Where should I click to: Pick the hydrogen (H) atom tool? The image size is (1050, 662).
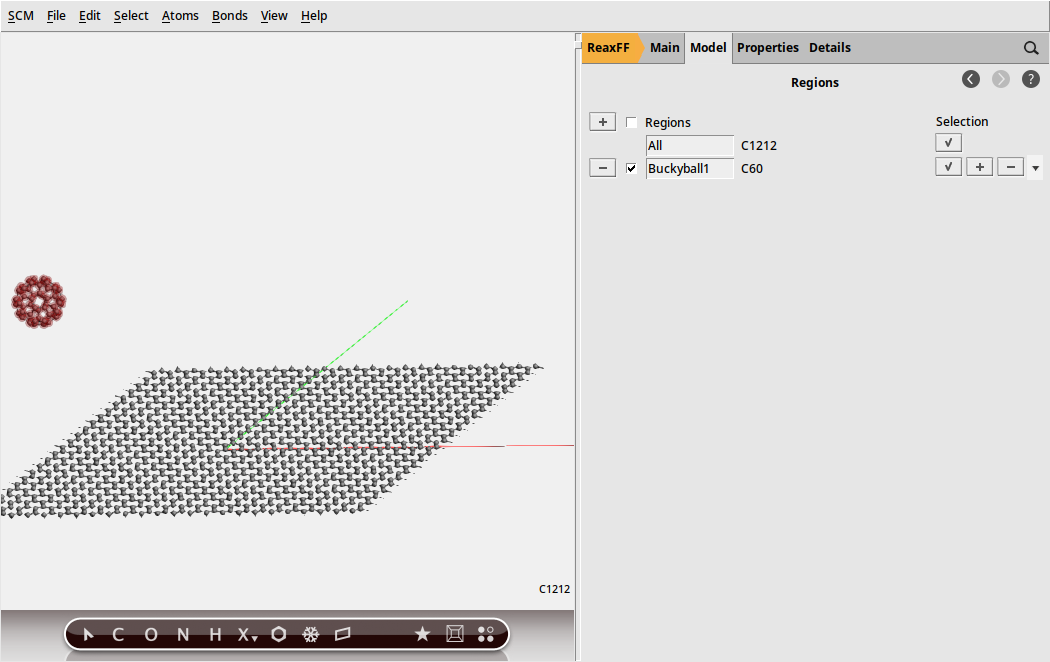(x=213, y=634)
